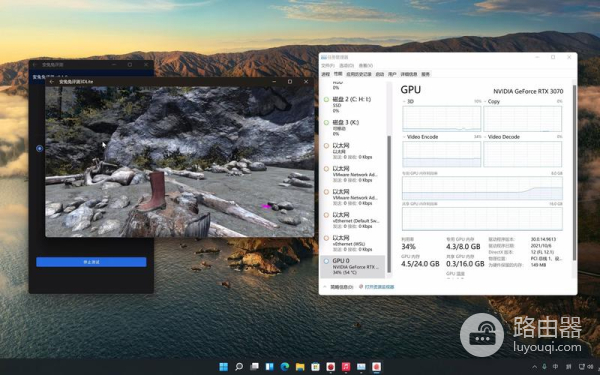Click the 8.0 GB GPU memory graph
Image resolution: width=600 pixels, height=375 pixels.
pos(482,188)
